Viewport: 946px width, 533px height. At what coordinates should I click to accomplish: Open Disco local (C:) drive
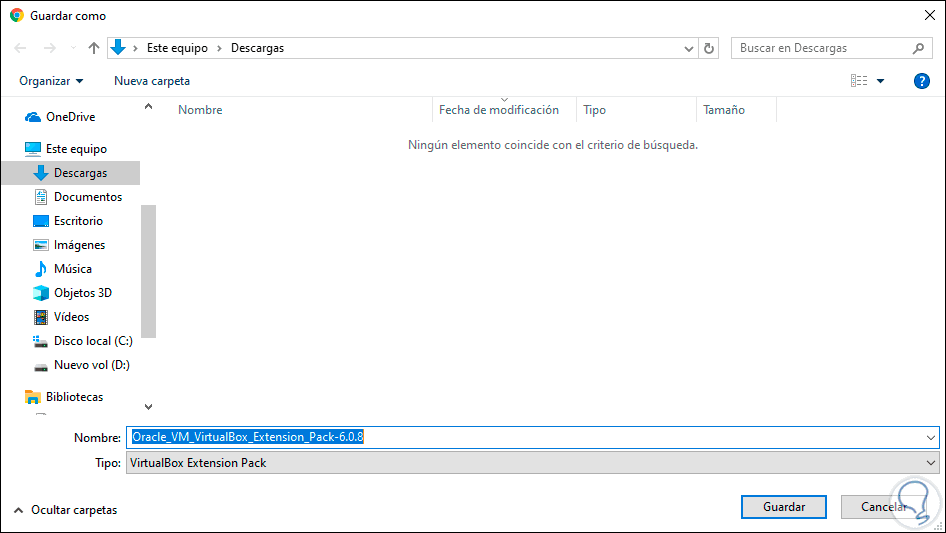[x=83, y=341]
